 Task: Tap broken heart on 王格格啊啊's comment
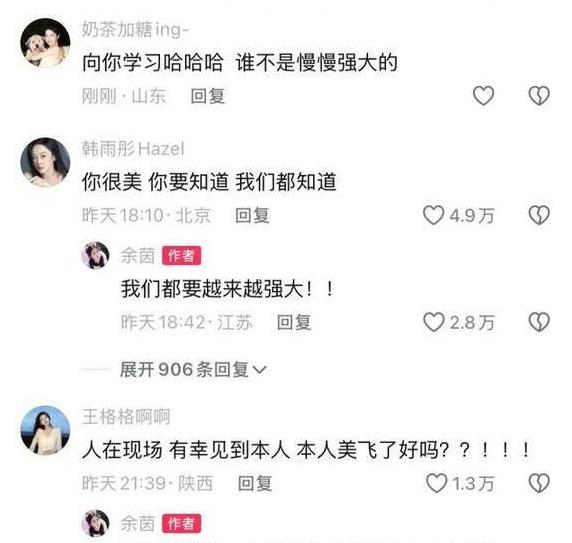pyautogui.click(x=539, y=484)
